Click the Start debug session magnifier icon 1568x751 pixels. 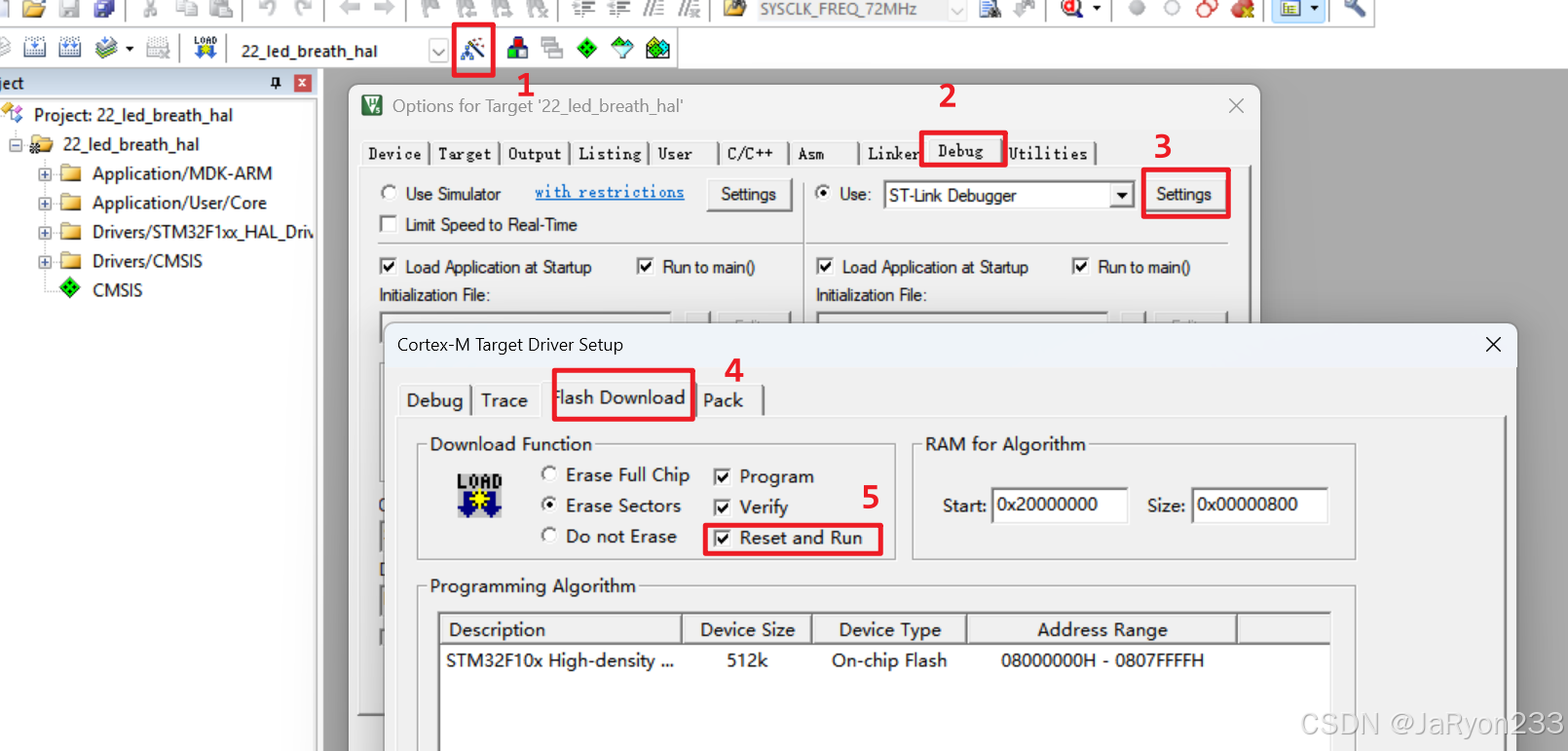tap(1072, 9)
